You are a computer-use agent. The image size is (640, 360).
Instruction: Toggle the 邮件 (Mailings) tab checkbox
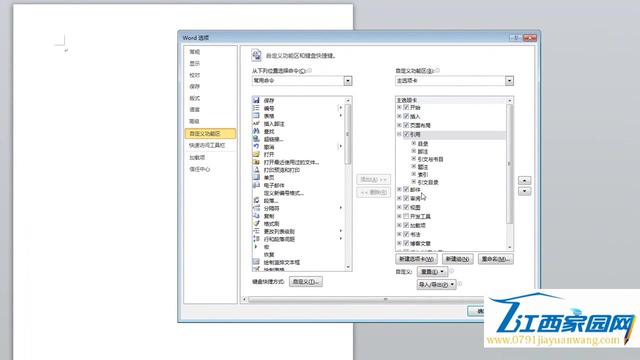pos(406,189)
